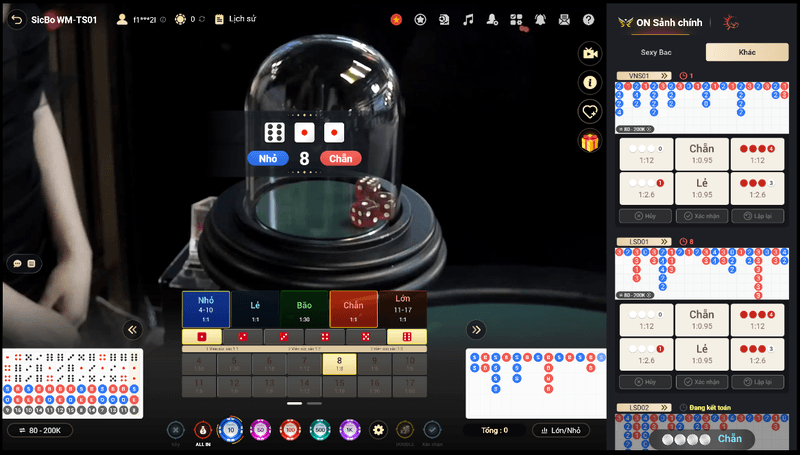Bet on total sum 4
Screen dimensions: 800x455
tap(199, 364)
